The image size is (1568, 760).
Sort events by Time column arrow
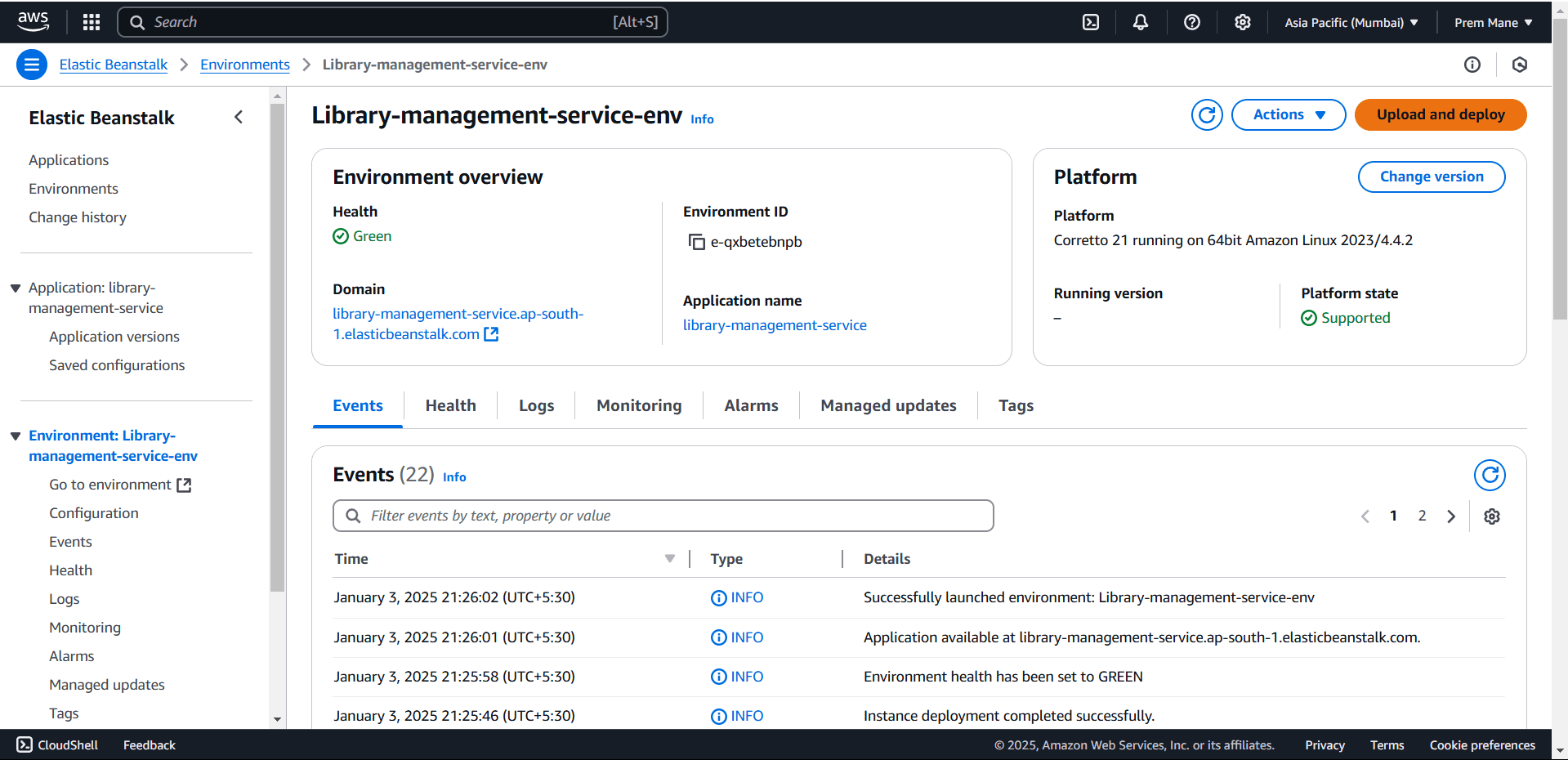(670, 559)
